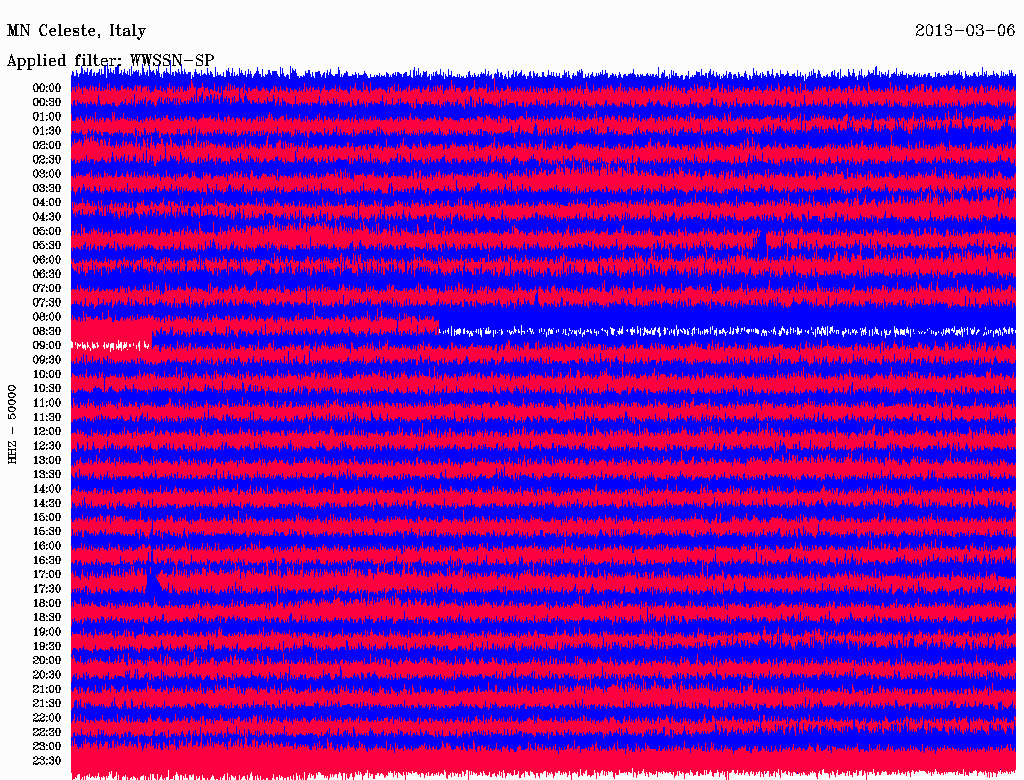The image size is (1024, 780).
Task: Select the 06:00 time label
Action: 47,259
